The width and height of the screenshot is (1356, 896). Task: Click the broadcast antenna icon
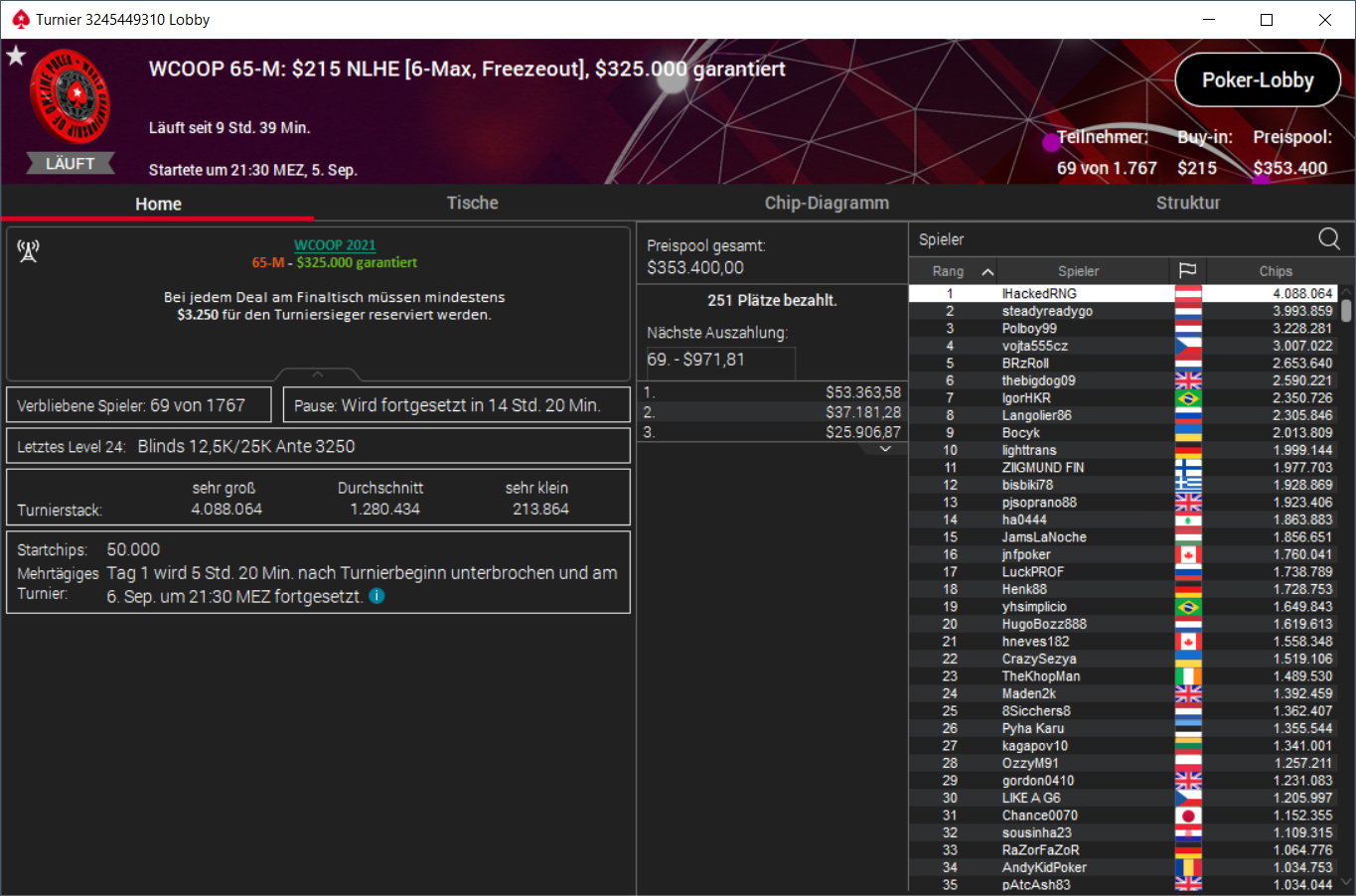coord(28,250)
